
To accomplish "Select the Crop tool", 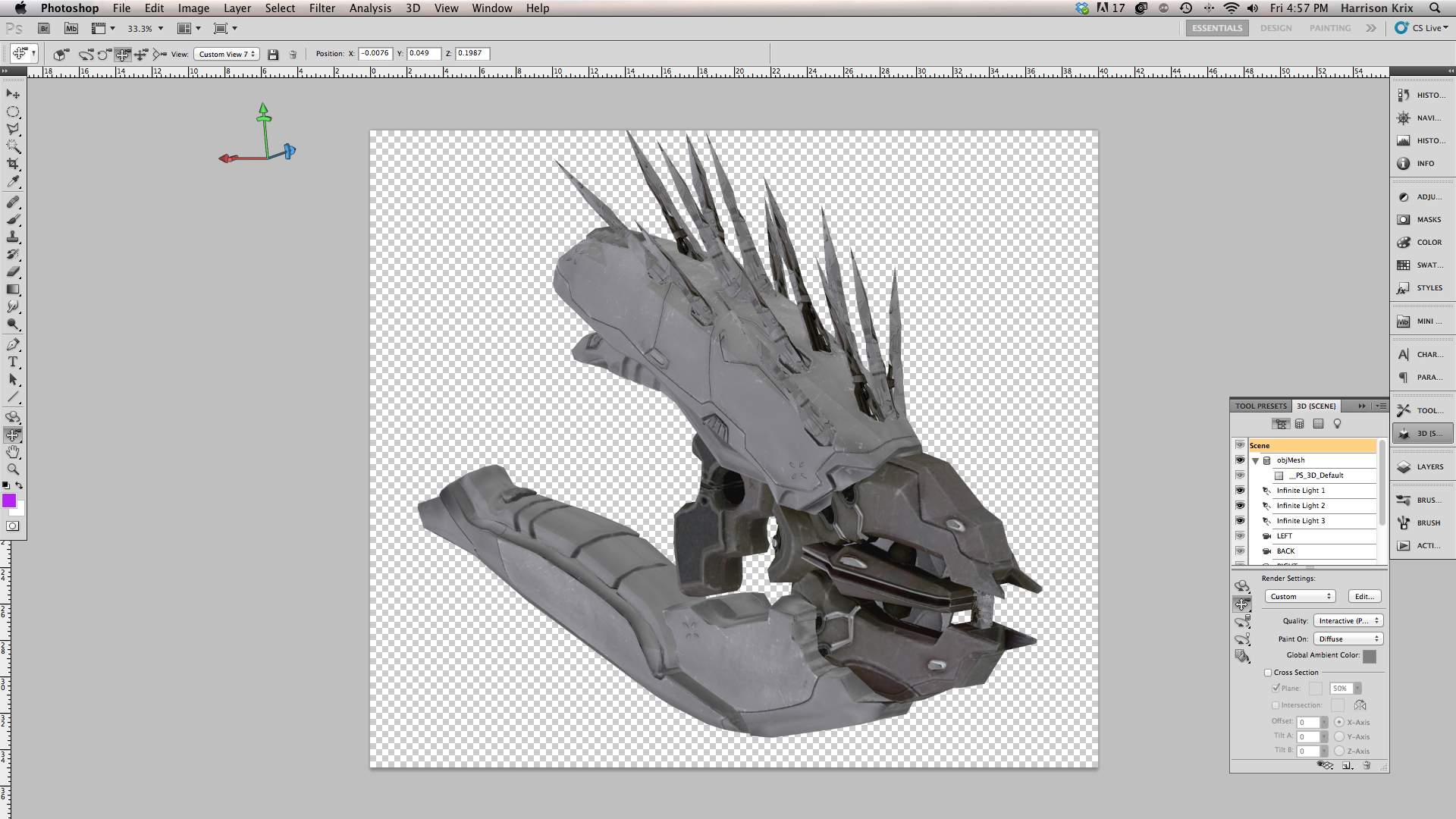I will [13, 164].
